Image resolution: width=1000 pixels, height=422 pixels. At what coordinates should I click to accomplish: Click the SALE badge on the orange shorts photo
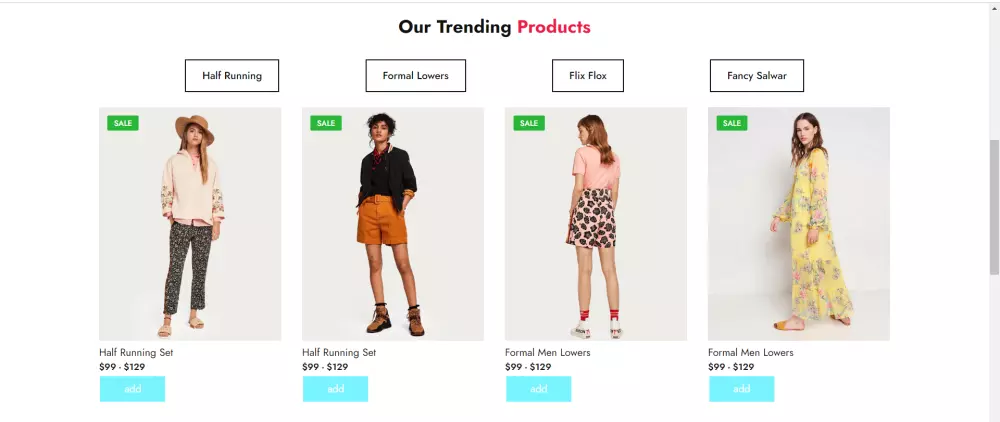tap(326, 123)
